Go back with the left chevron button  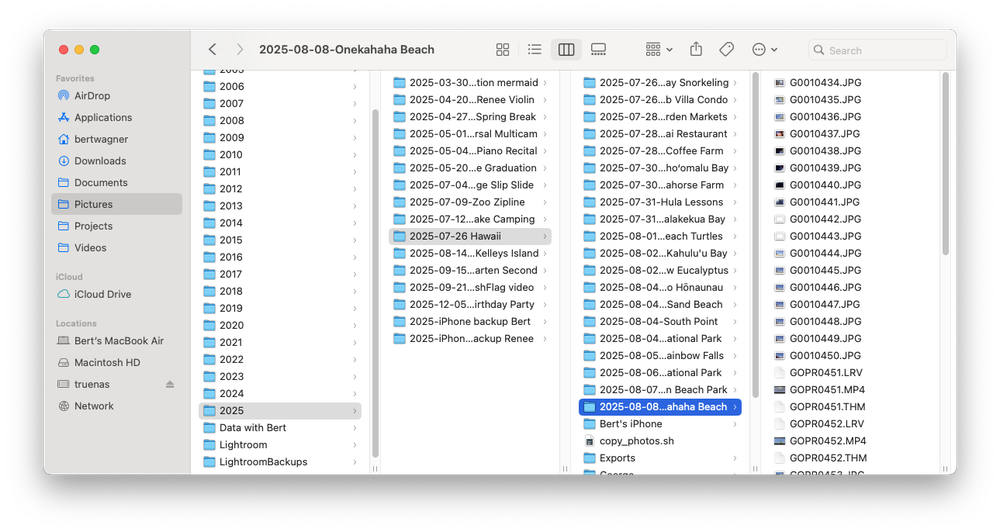tap(212, 50)
